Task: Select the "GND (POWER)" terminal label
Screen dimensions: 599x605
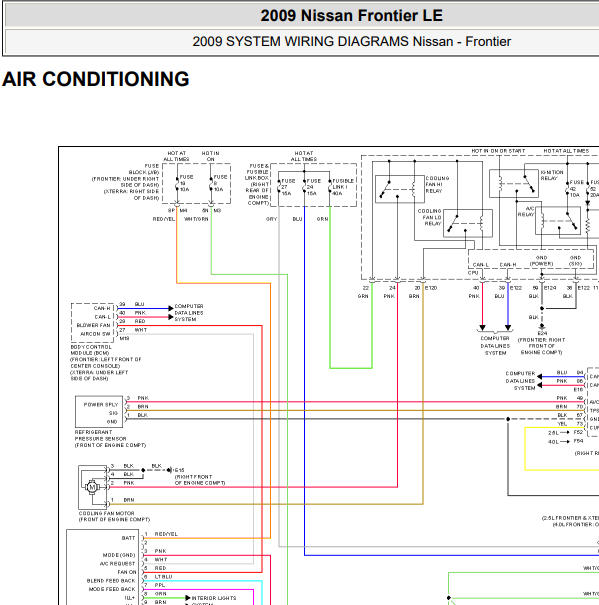Action: (x=541, y=260)
